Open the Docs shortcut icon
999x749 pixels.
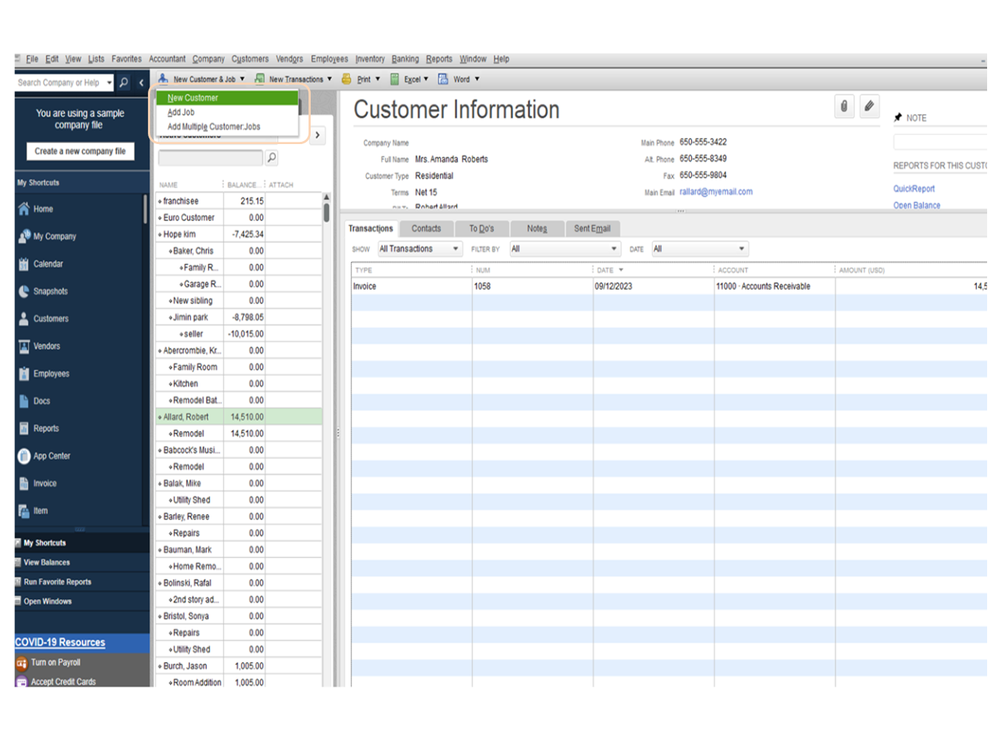pyautogui.click(x=24, y=401)
